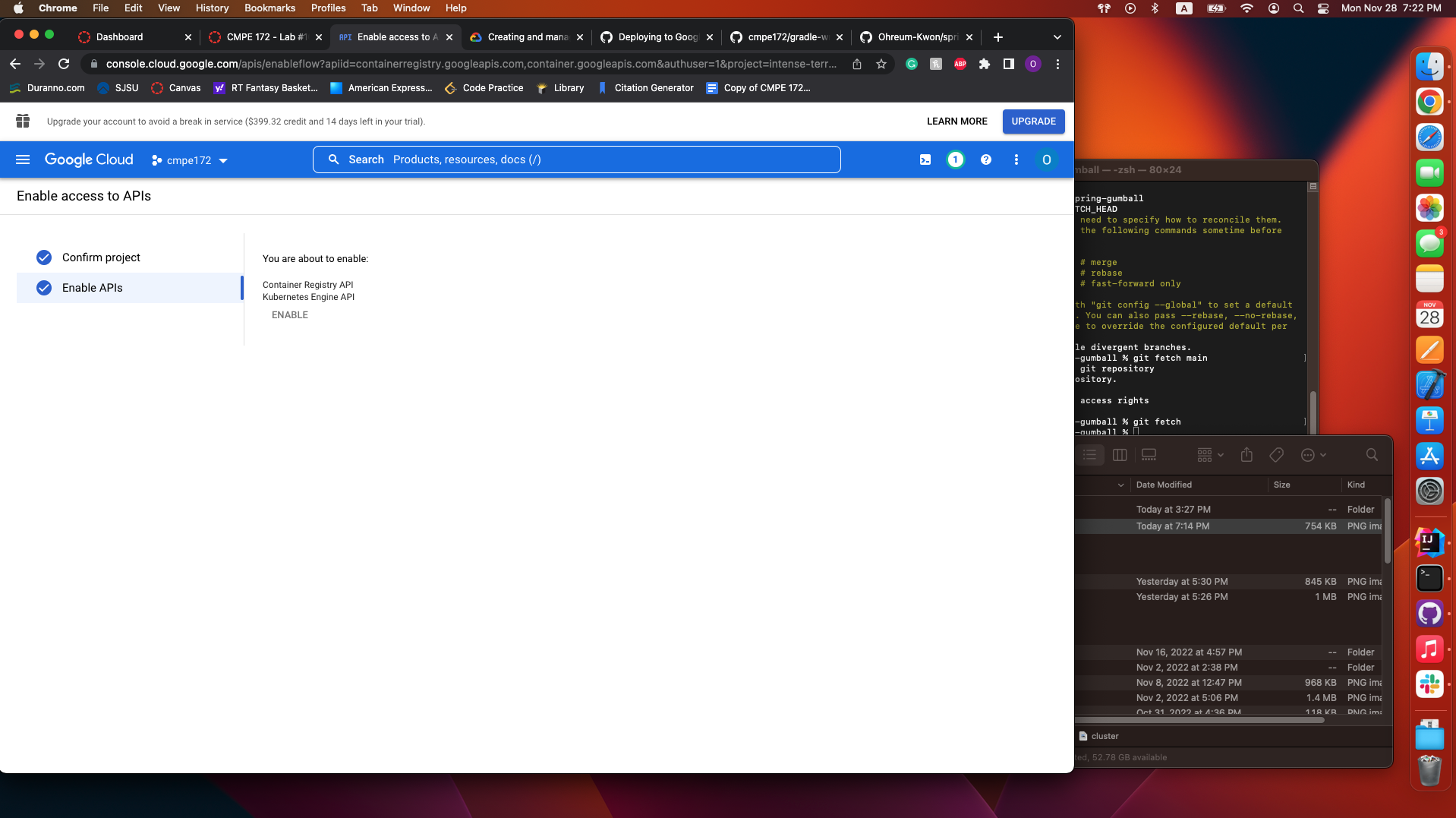This screenshot has height=818, width=1456.
Task: Activate the Cloud Shell terminal icon
Action: tap(925, 159)
